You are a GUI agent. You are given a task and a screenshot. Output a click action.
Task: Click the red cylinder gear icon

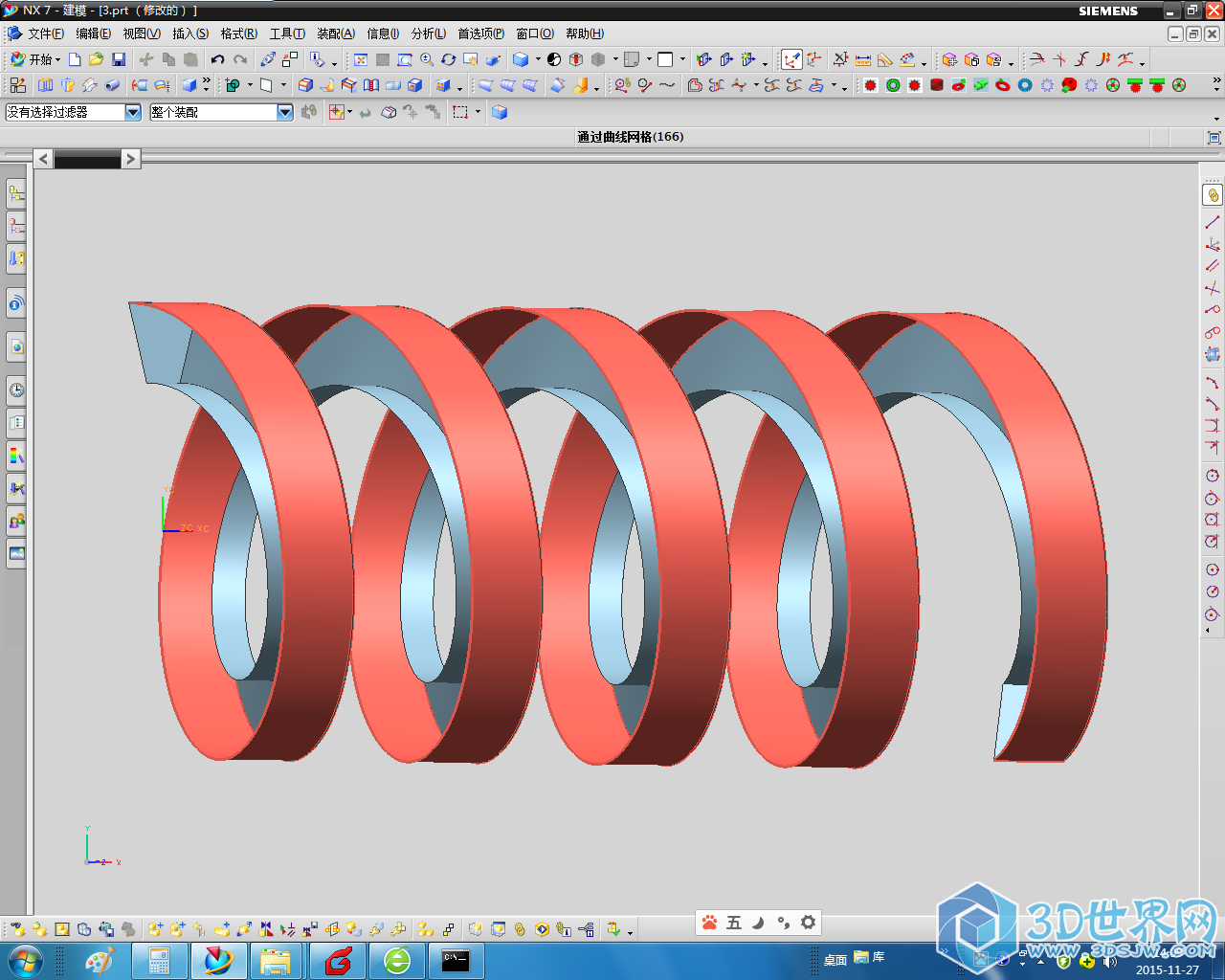coord(936,85)
